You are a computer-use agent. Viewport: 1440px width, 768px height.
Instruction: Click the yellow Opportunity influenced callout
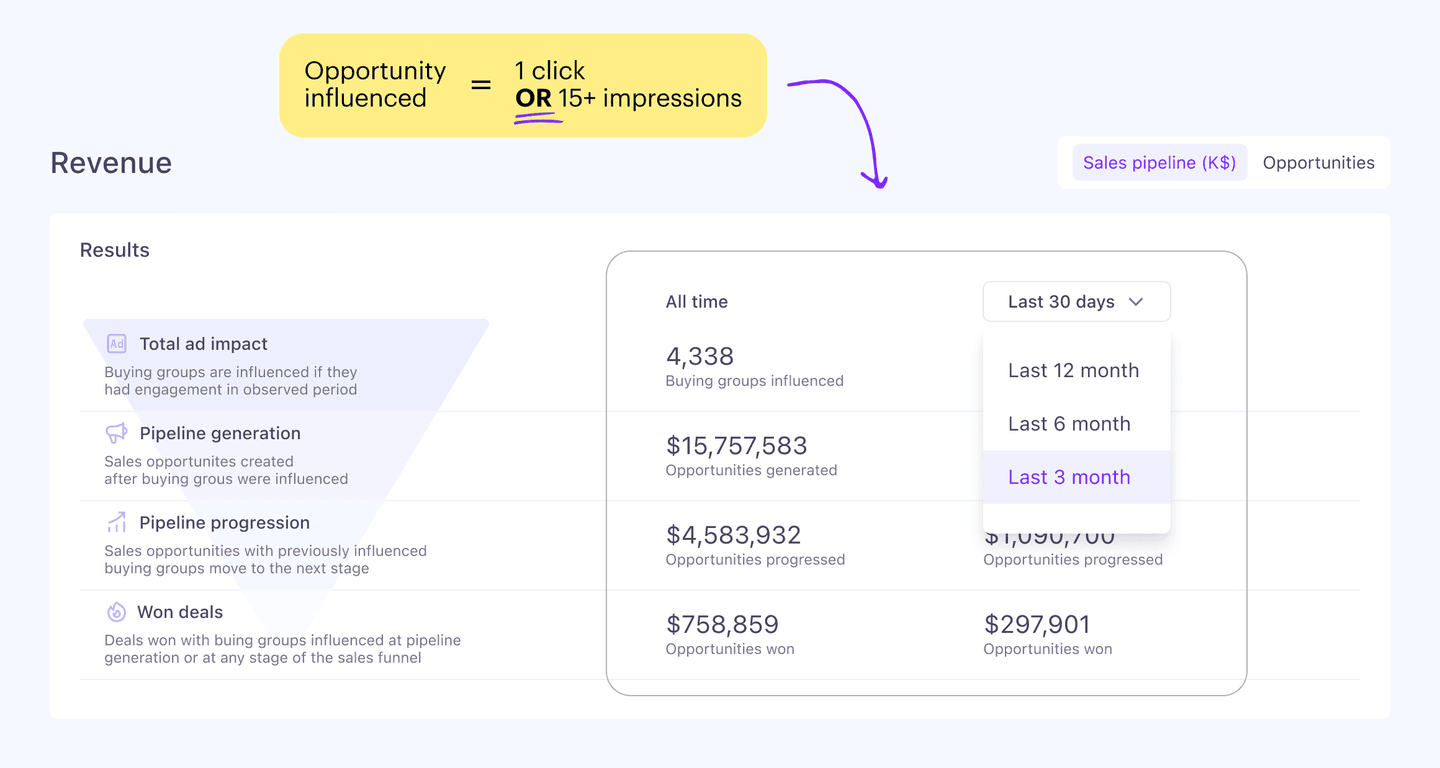pyautogui.click(x=523, y=85)
